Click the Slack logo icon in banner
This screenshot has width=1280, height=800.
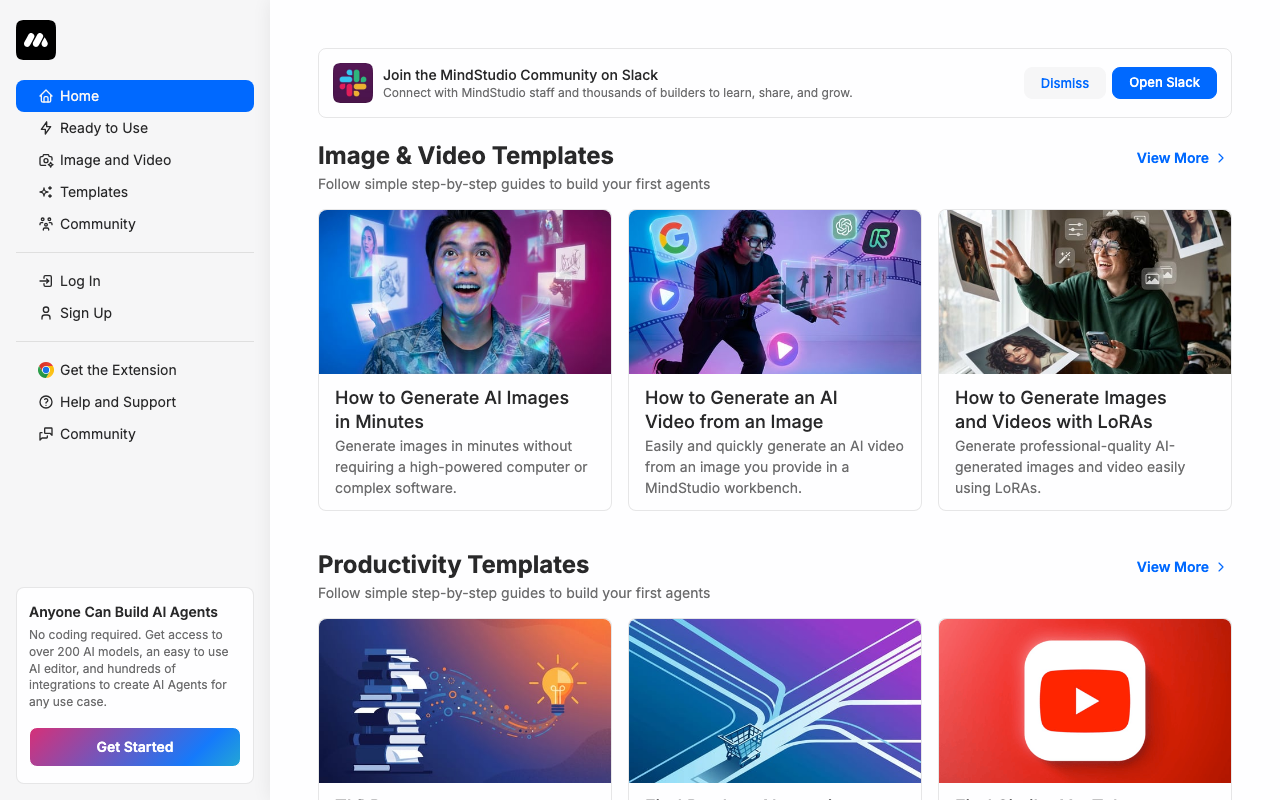click(353, 83)
